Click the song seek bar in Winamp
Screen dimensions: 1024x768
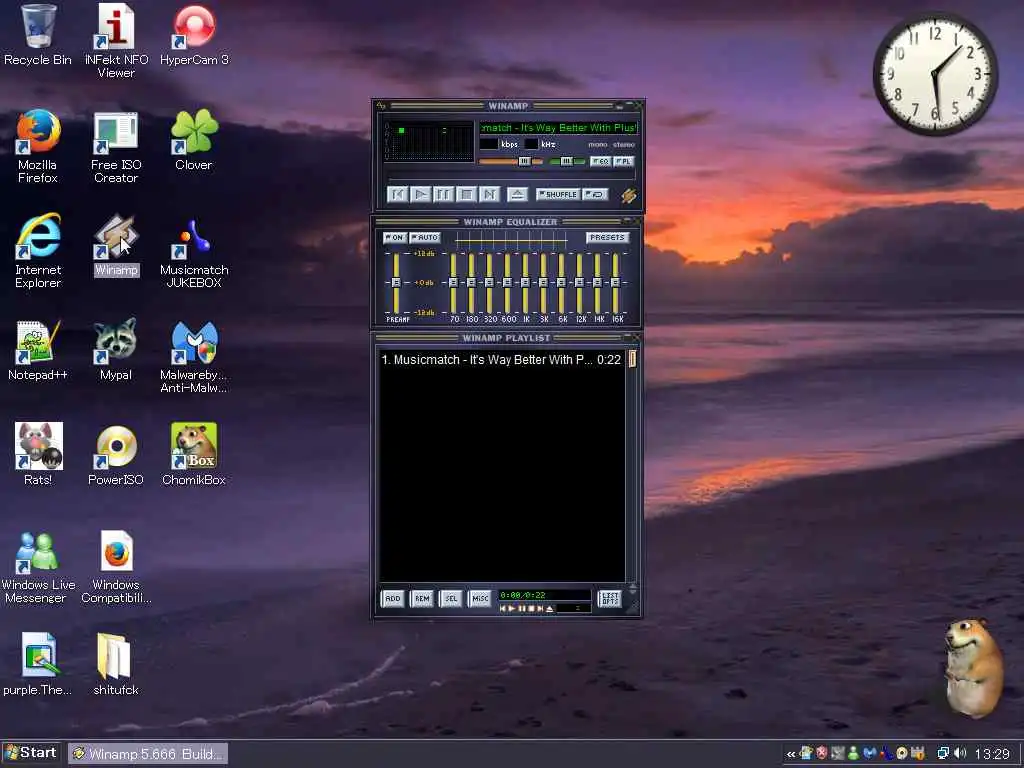click(511, 177)
